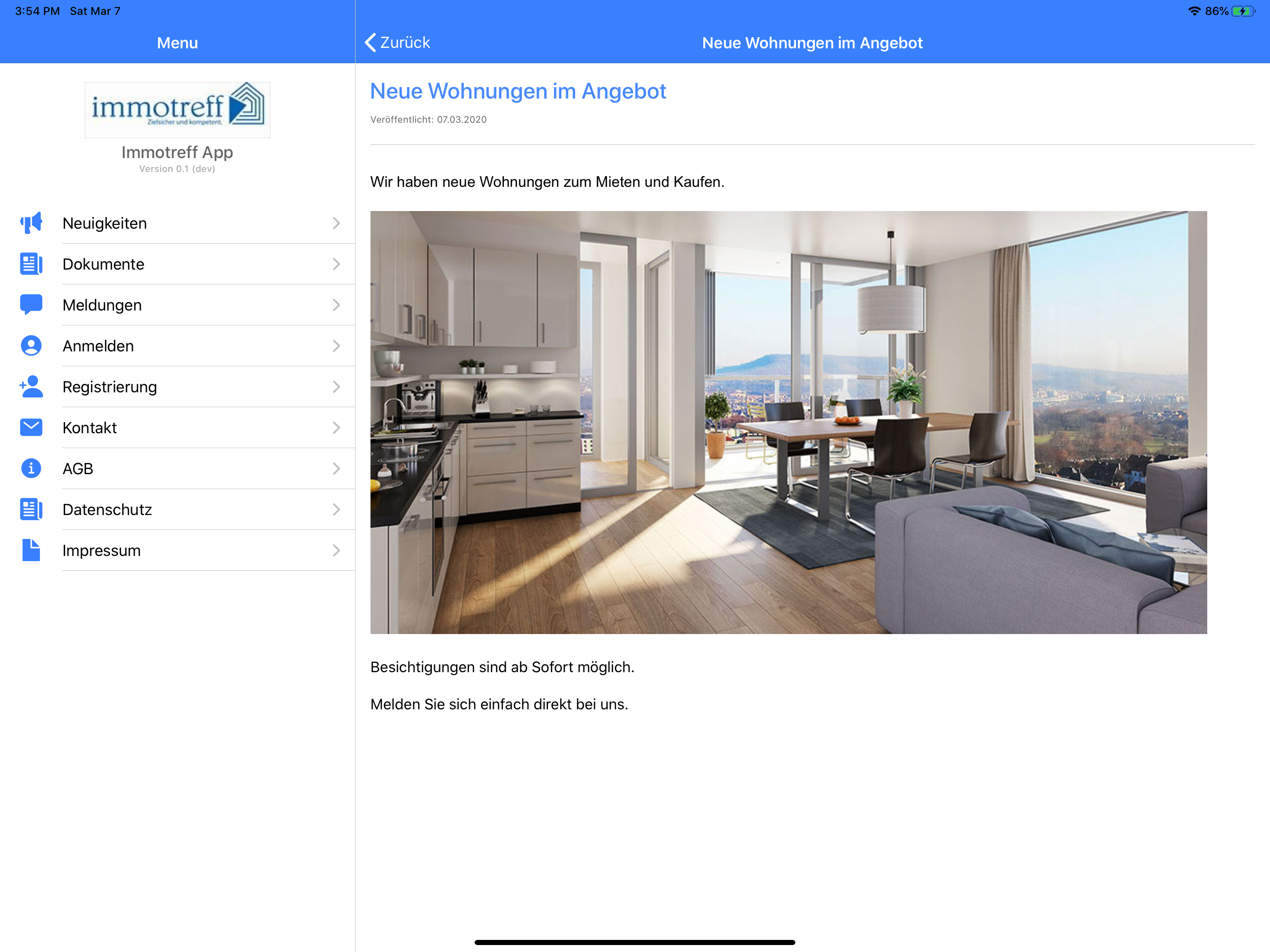
Task: Click the Impressum file icon
Action: (x=31, y=550)
